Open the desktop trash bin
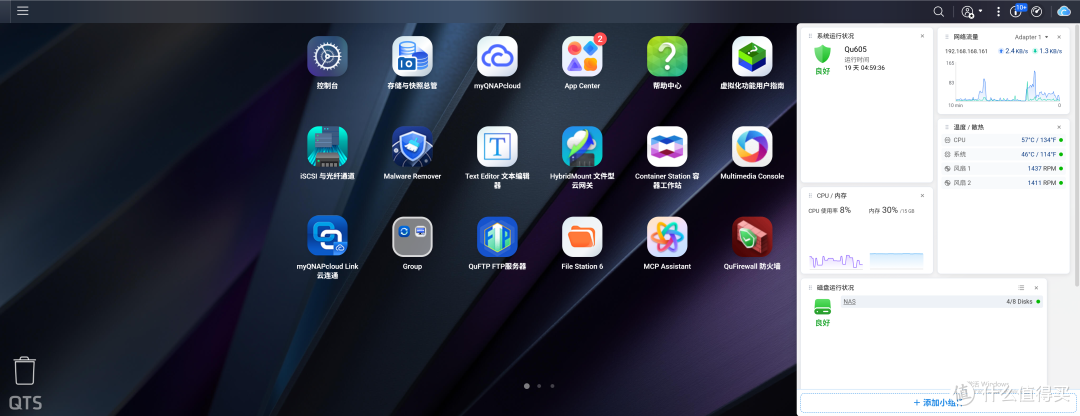The width and height of the screenshot is (1080, 416). [25, 371]
